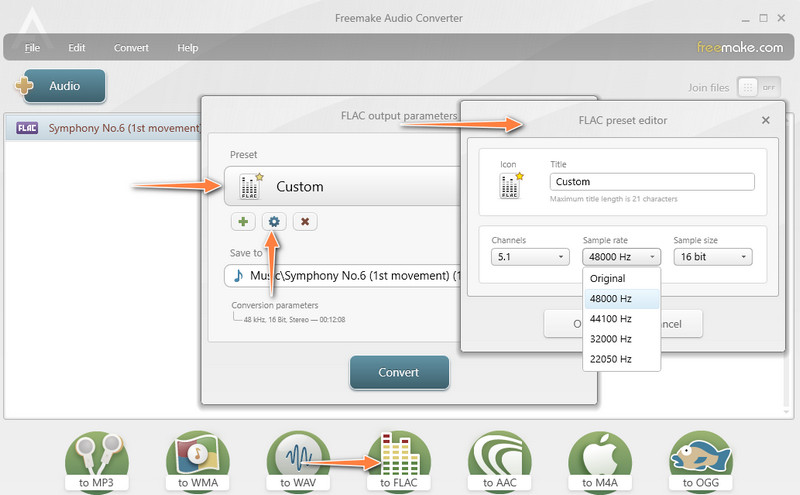
Task: Click the Save to path field
Action: pos(343,276)
